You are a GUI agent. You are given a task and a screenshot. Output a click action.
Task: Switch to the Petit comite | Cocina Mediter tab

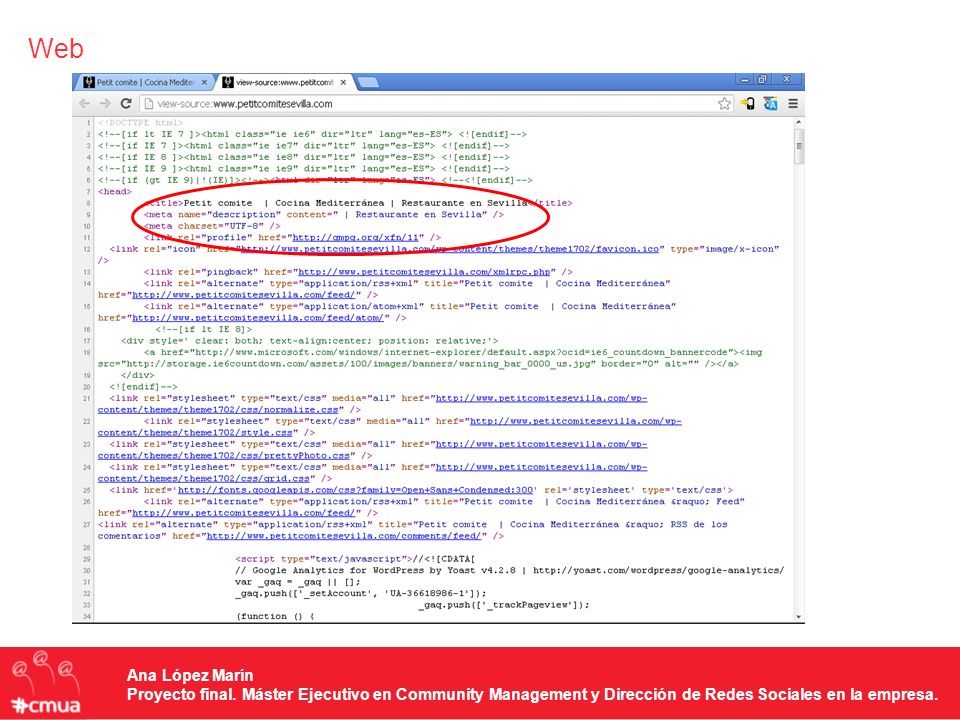click(144, 82)
